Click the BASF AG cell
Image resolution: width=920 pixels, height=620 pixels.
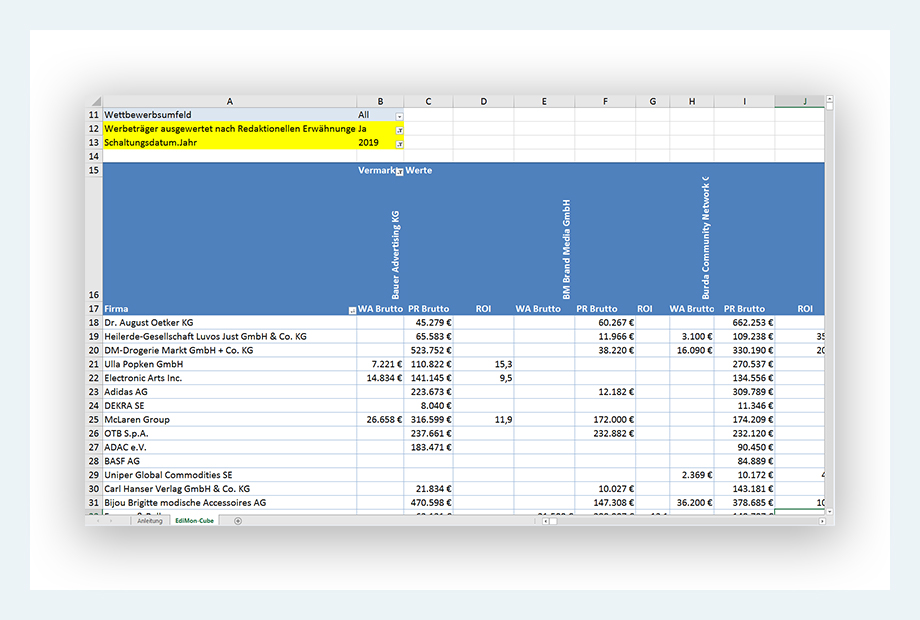click(x=229, y=461)
